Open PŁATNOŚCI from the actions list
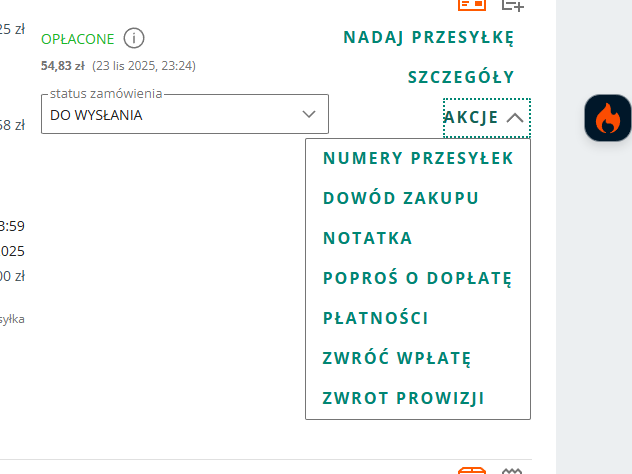 [x=376, y=318]
